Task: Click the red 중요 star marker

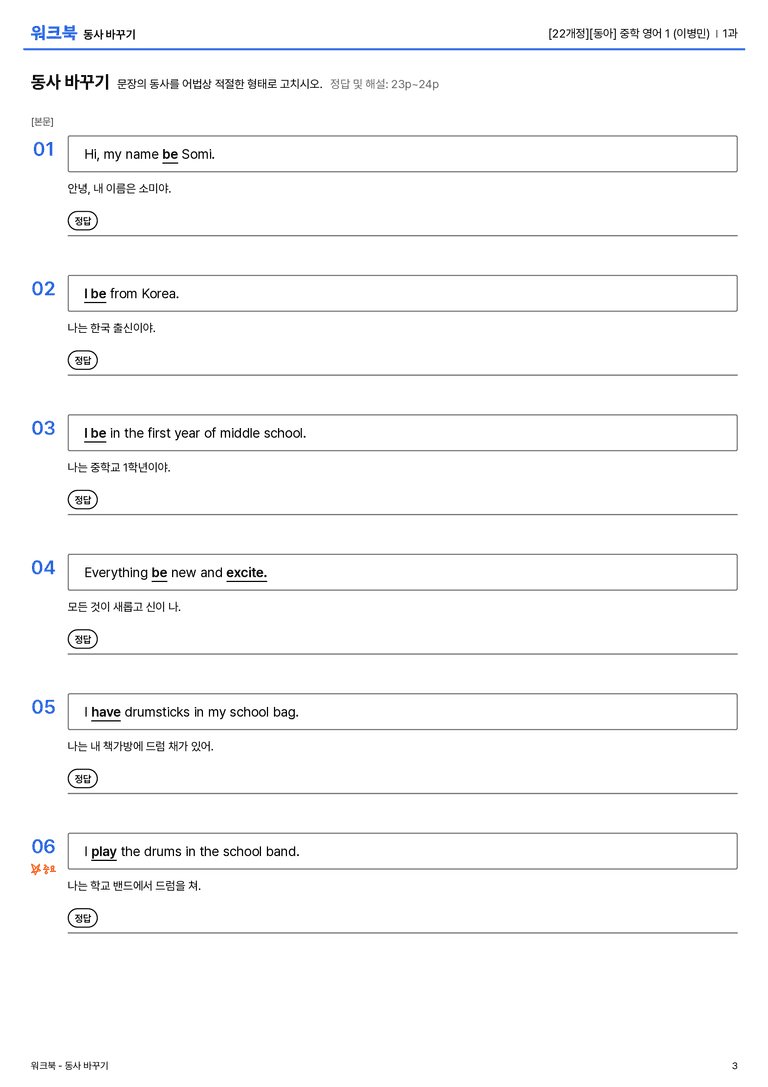Action: coord(43,869)
